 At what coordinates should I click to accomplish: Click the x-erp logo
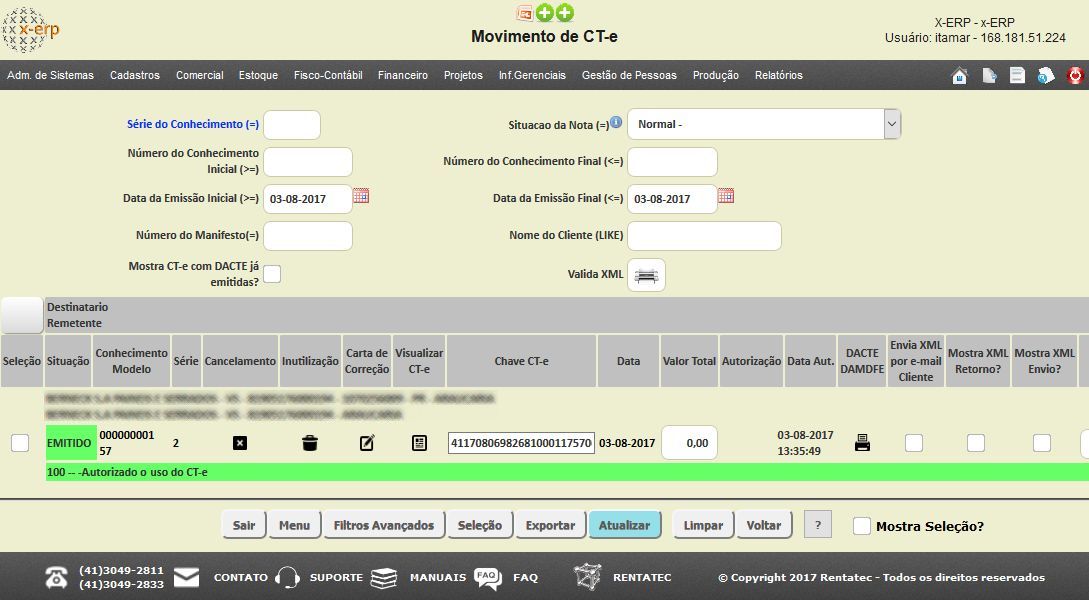[31, 30]
